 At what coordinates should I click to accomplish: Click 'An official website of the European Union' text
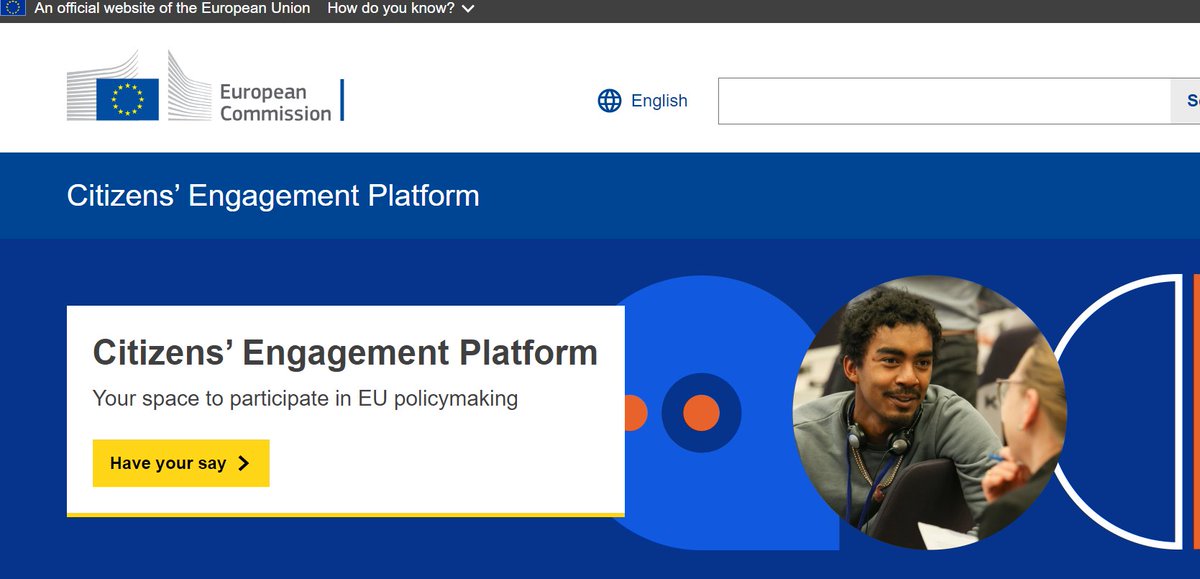tap(172, 9)
